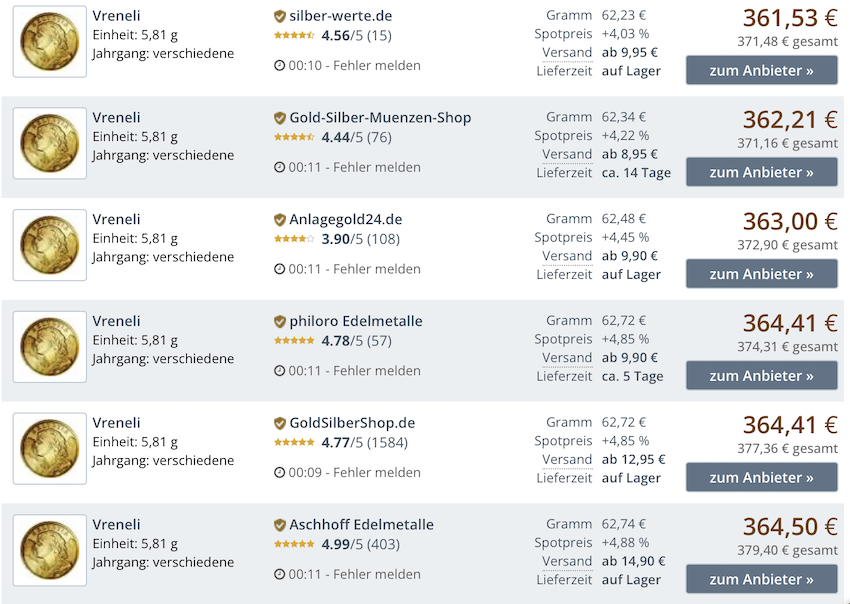Click the verified shield icon beside Gold-Silber-Muenzen-Shop
850x604 pixels.
click(x=280, y=118)
